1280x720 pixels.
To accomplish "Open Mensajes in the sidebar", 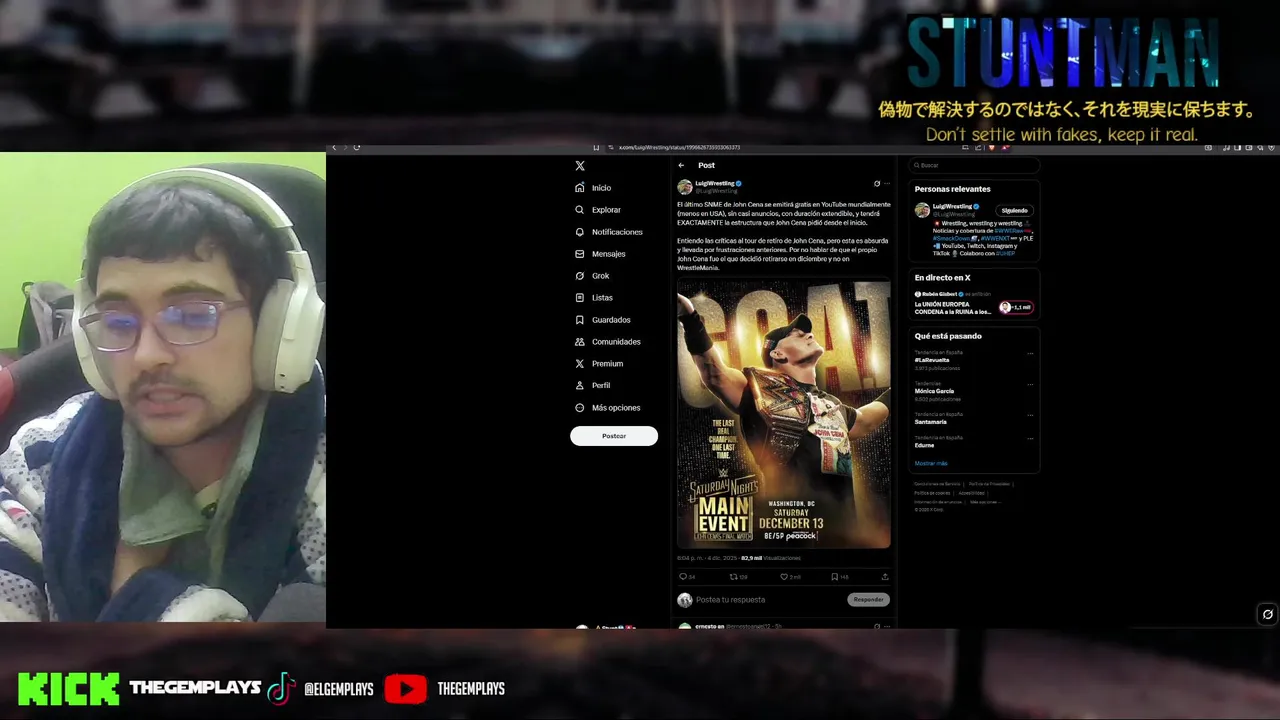I will pos(600,254).
